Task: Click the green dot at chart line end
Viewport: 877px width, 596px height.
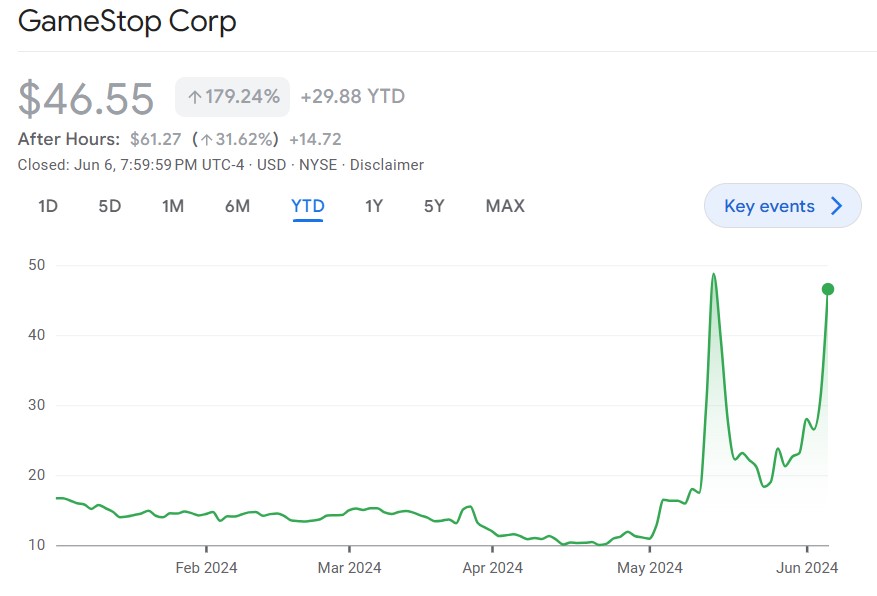Action: pyautogui.click(x=828, y=289)
